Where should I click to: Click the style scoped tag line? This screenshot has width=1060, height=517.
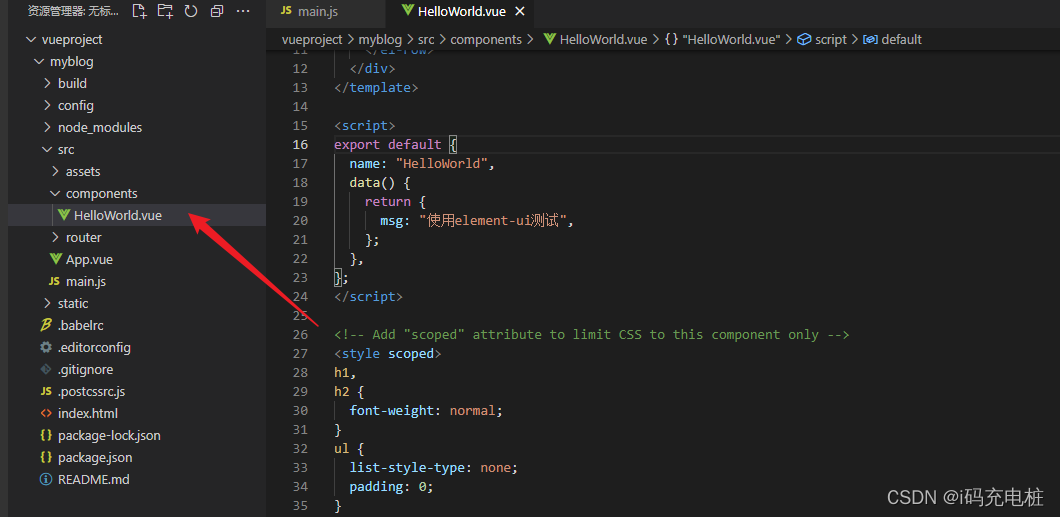[388, 353]
